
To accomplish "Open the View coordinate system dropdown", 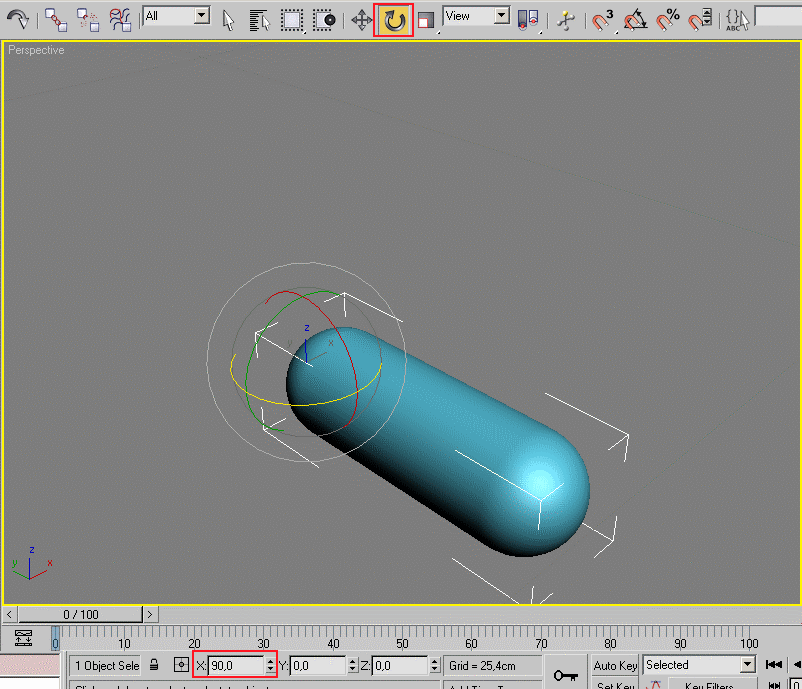I will coord(476,16).
